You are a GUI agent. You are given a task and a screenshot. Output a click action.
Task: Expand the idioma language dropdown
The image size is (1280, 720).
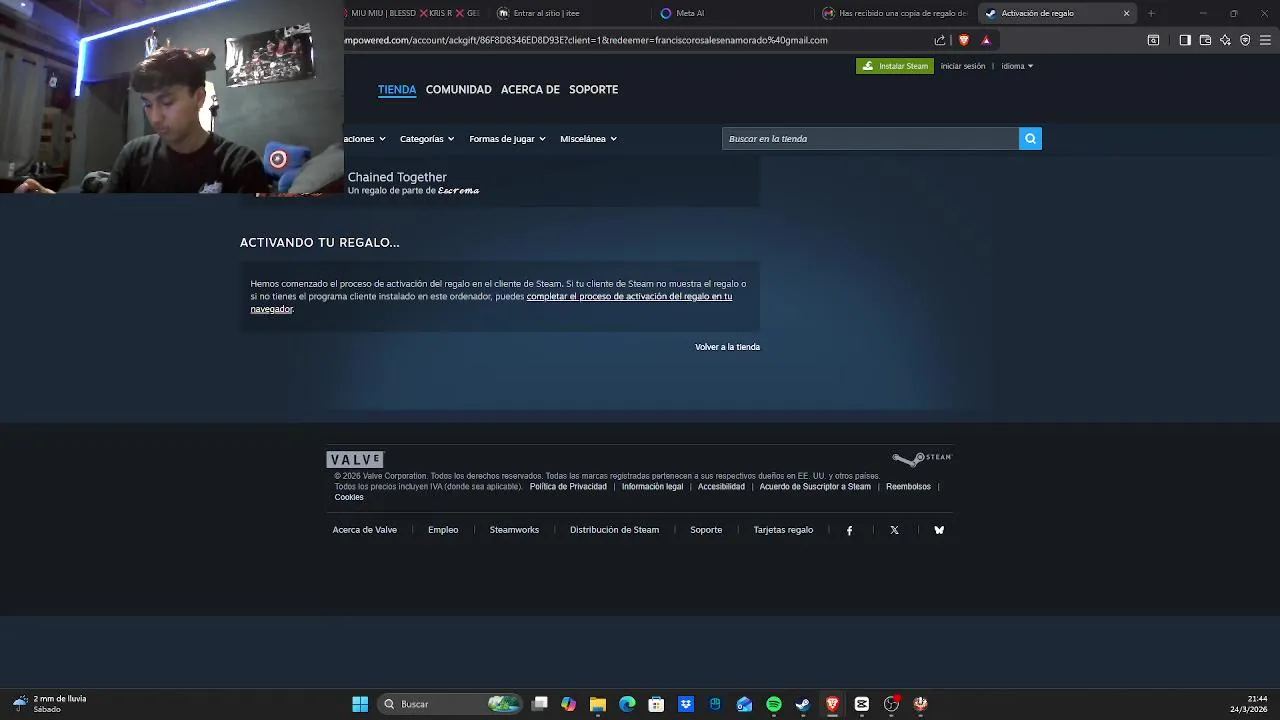pos(1017,66)
